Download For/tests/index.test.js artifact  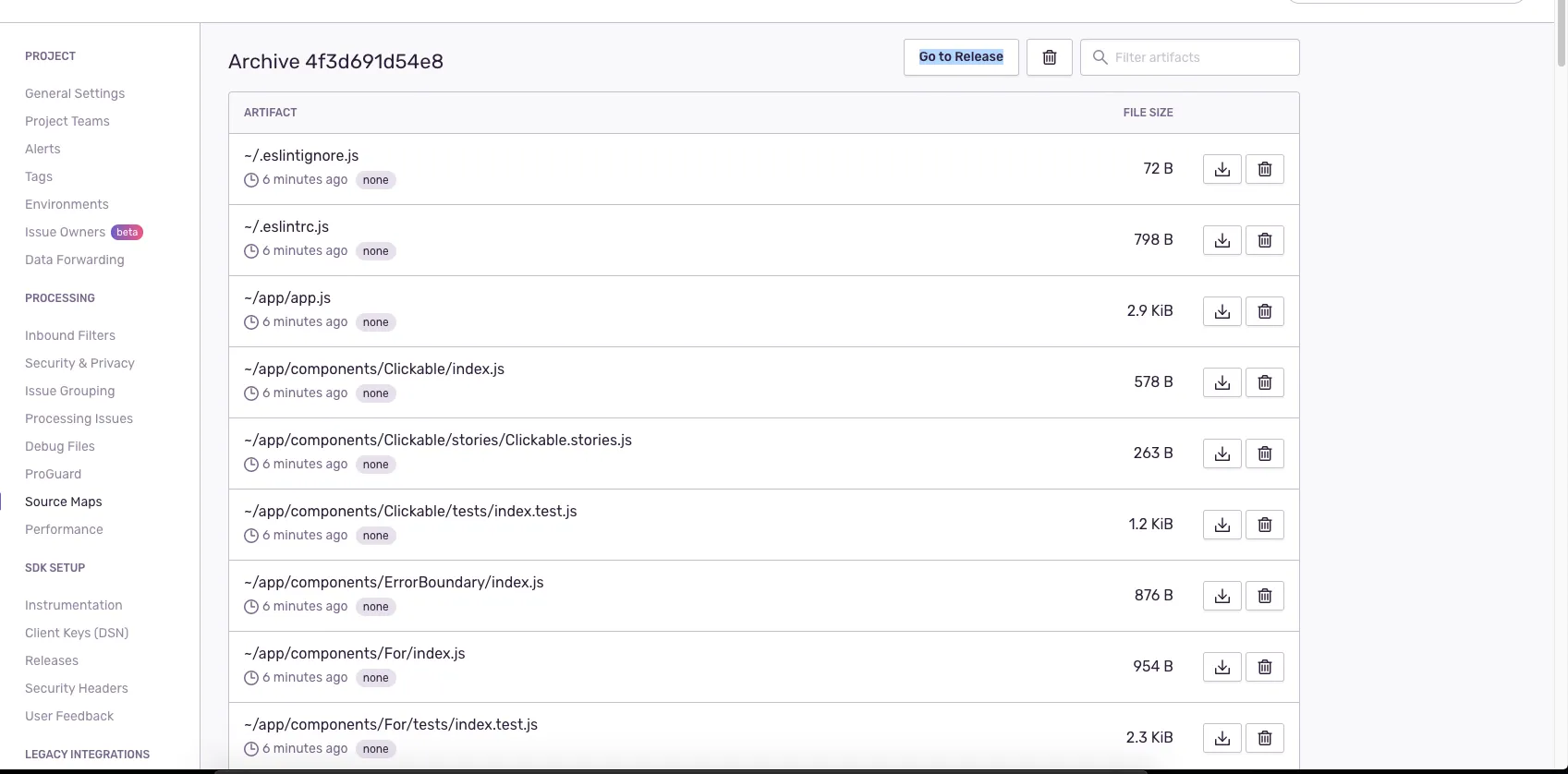tap(1222, 738)
